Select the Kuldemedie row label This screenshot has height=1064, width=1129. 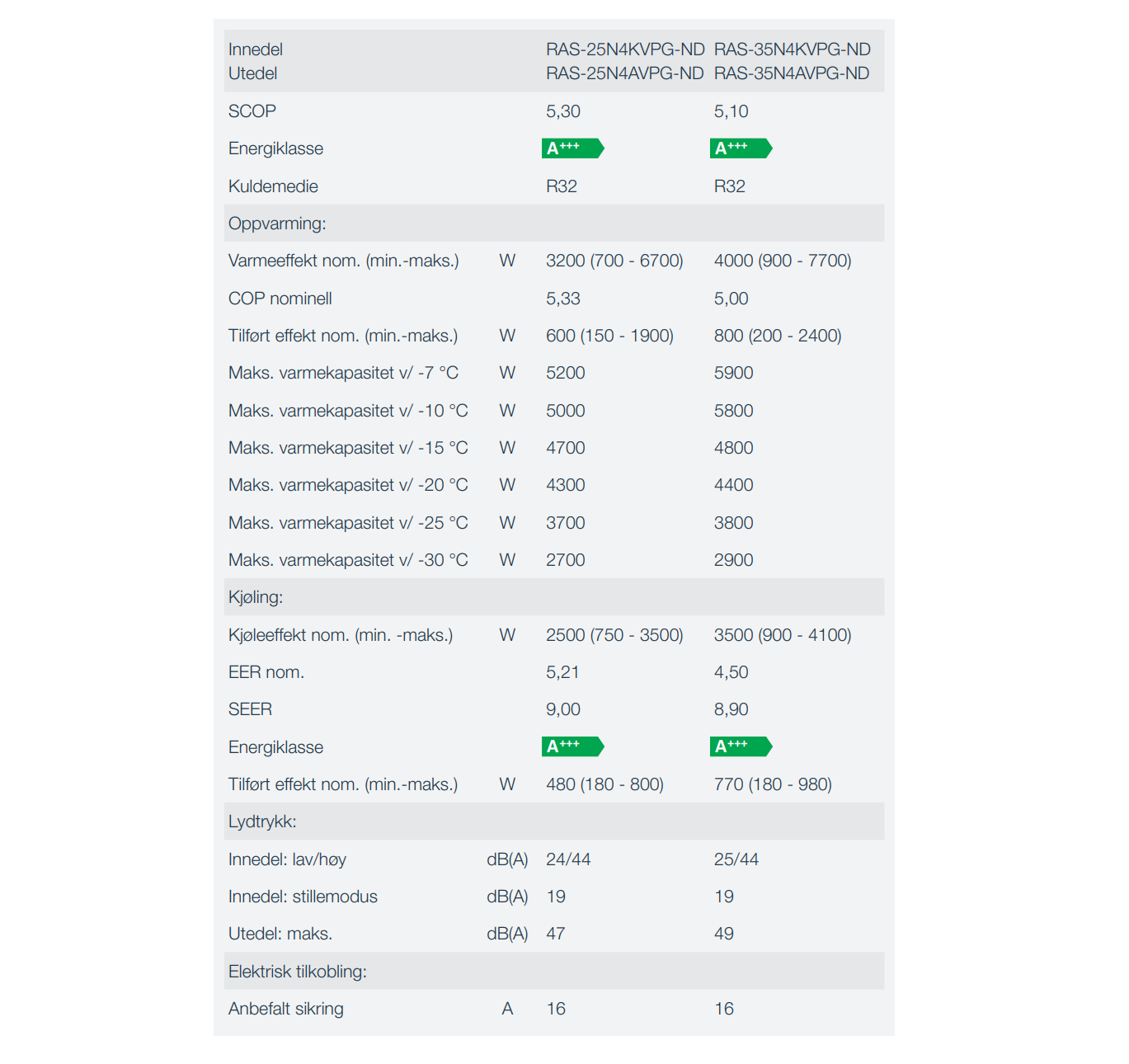coord(273,186)
